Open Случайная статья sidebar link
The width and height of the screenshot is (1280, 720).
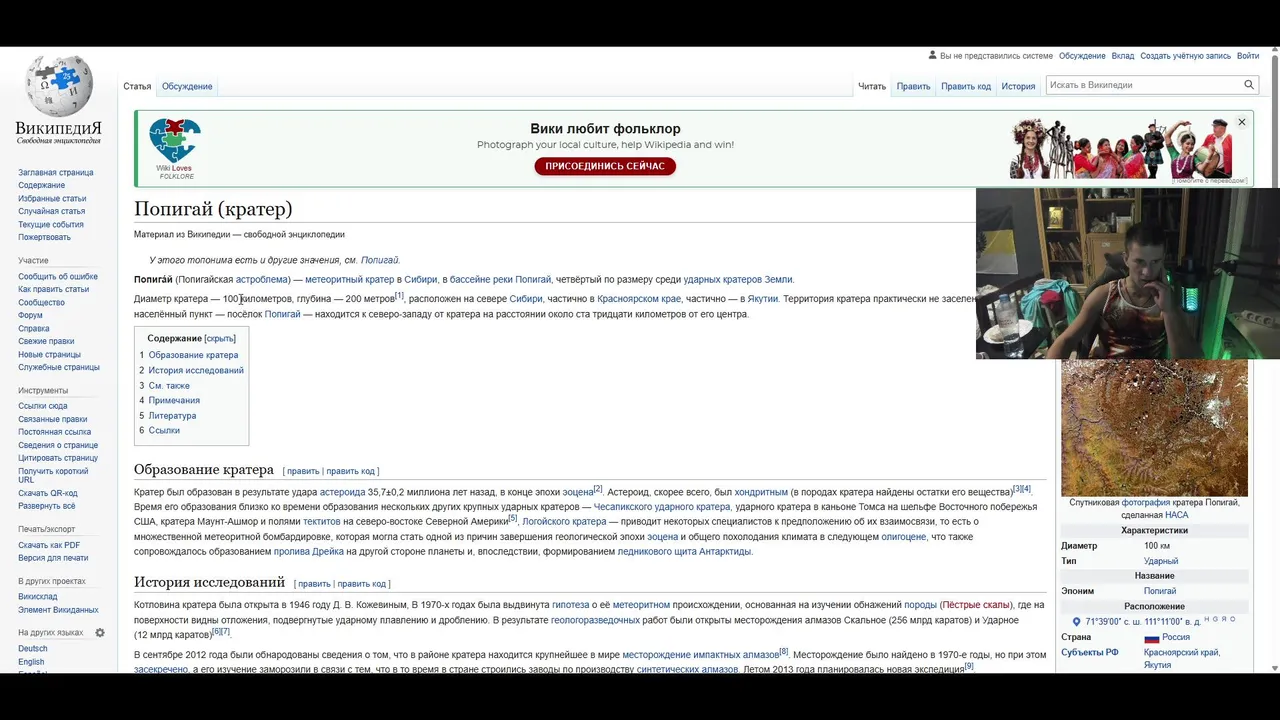pyautogui.click(x=51, y=211)
